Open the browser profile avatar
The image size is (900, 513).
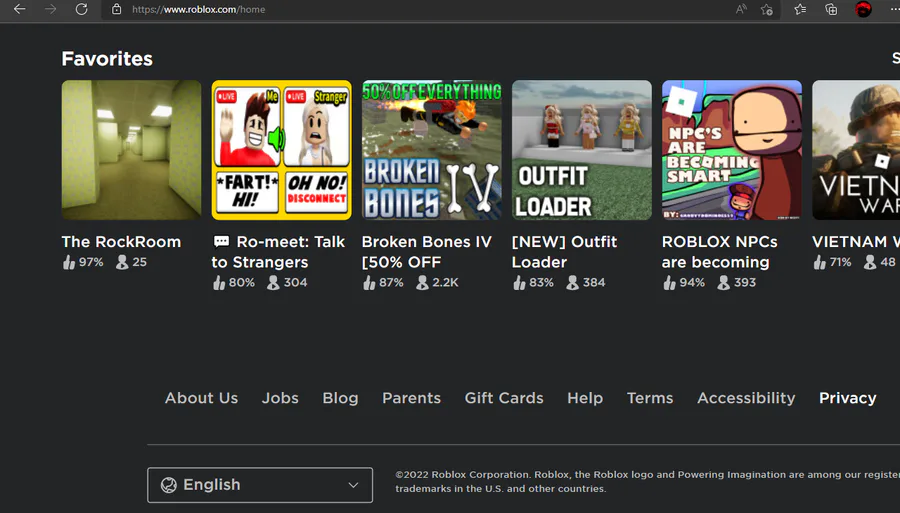click(863, 9)
